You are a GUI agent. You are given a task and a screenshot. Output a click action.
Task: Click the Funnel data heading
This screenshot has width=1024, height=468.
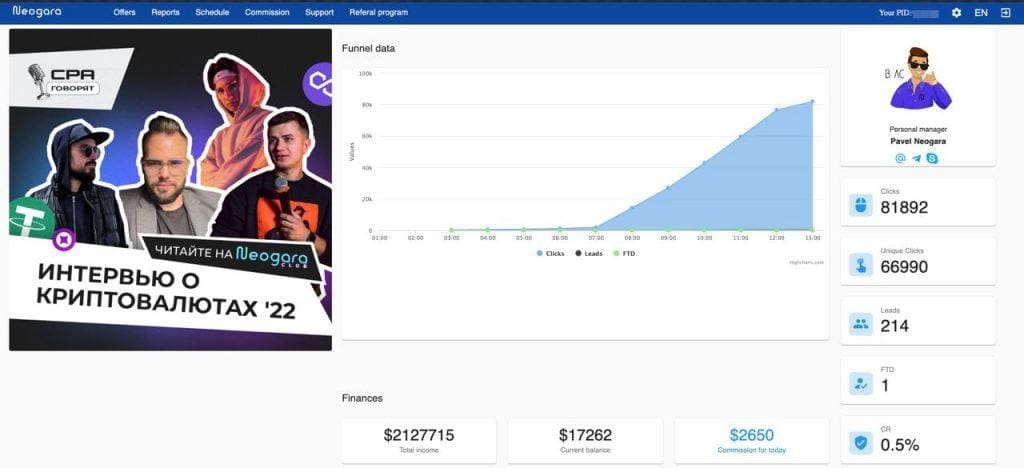click(368, 48)
